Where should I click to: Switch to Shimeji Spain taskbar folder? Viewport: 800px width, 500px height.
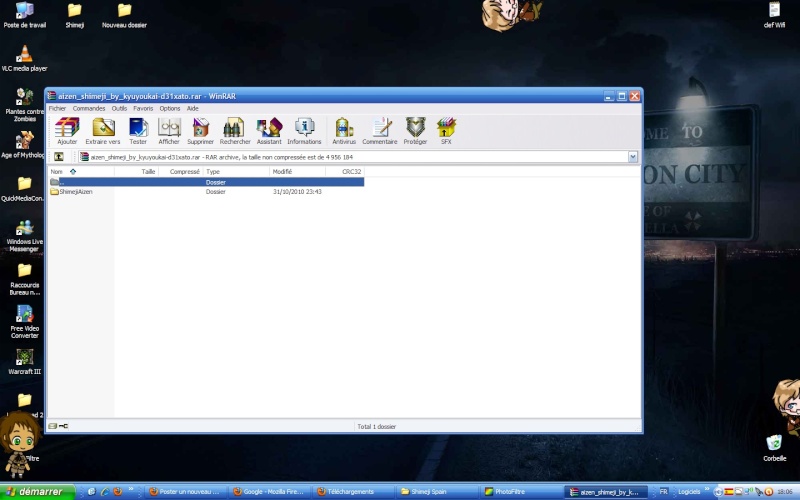pyautogui.click(x=437, y=492)
